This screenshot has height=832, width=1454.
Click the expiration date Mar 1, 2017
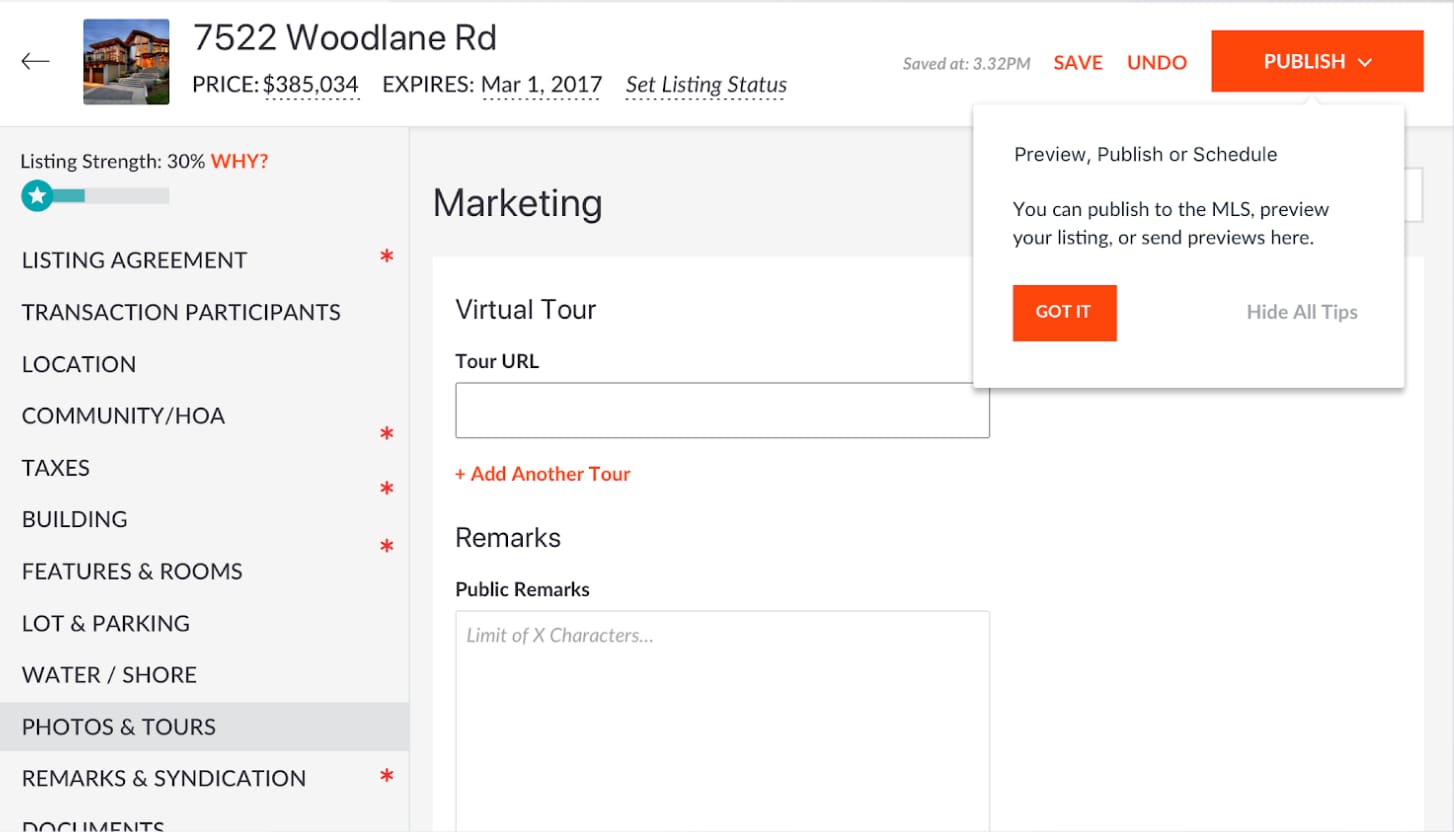tap(541, 85)
